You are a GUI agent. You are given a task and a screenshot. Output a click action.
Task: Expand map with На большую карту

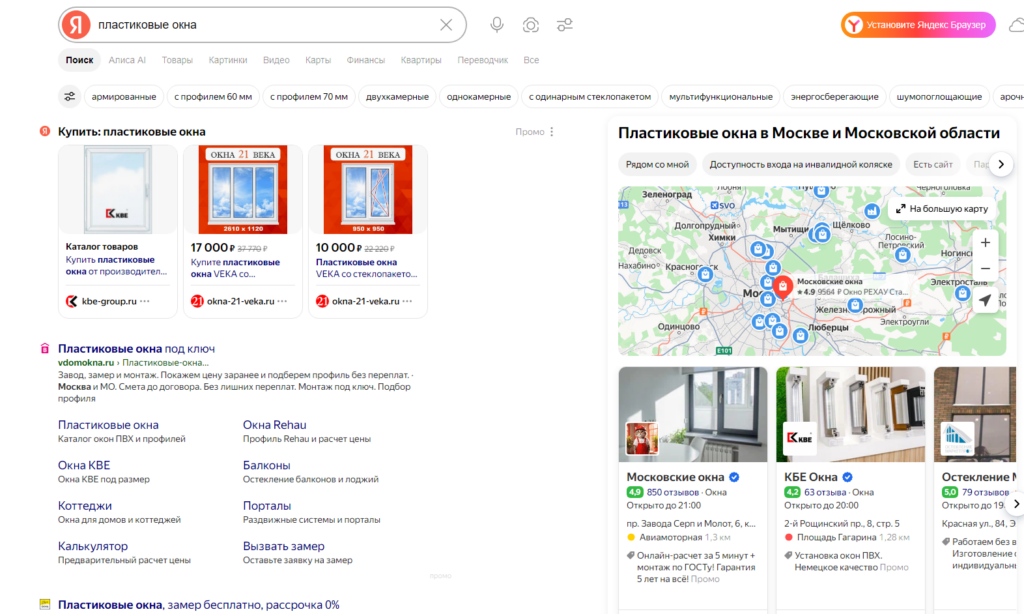point(941,209)
